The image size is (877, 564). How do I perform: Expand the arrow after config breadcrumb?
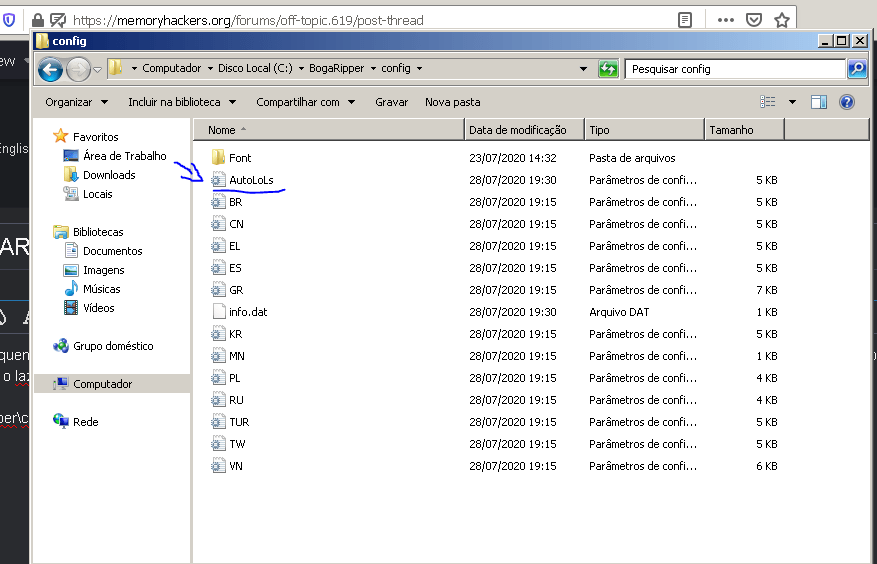pyautogui.click(x=419, y=68)
